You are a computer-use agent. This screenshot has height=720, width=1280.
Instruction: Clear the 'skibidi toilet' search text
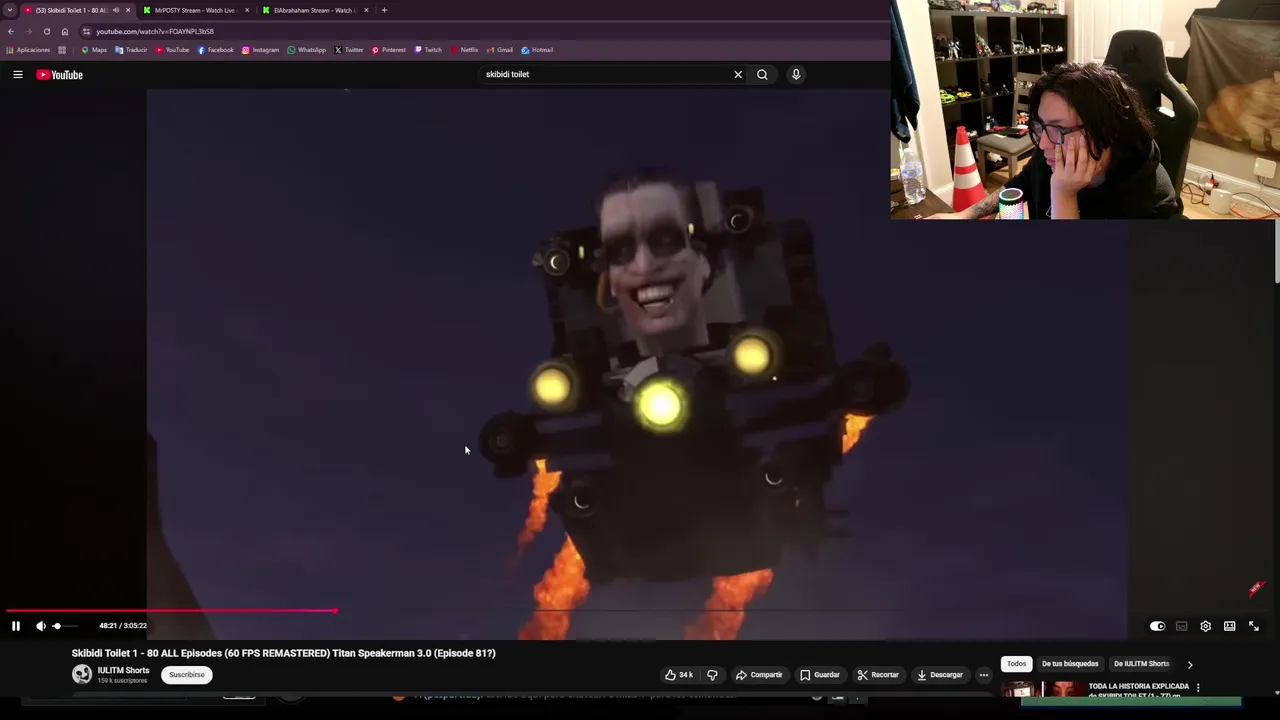tap(738, 74)
